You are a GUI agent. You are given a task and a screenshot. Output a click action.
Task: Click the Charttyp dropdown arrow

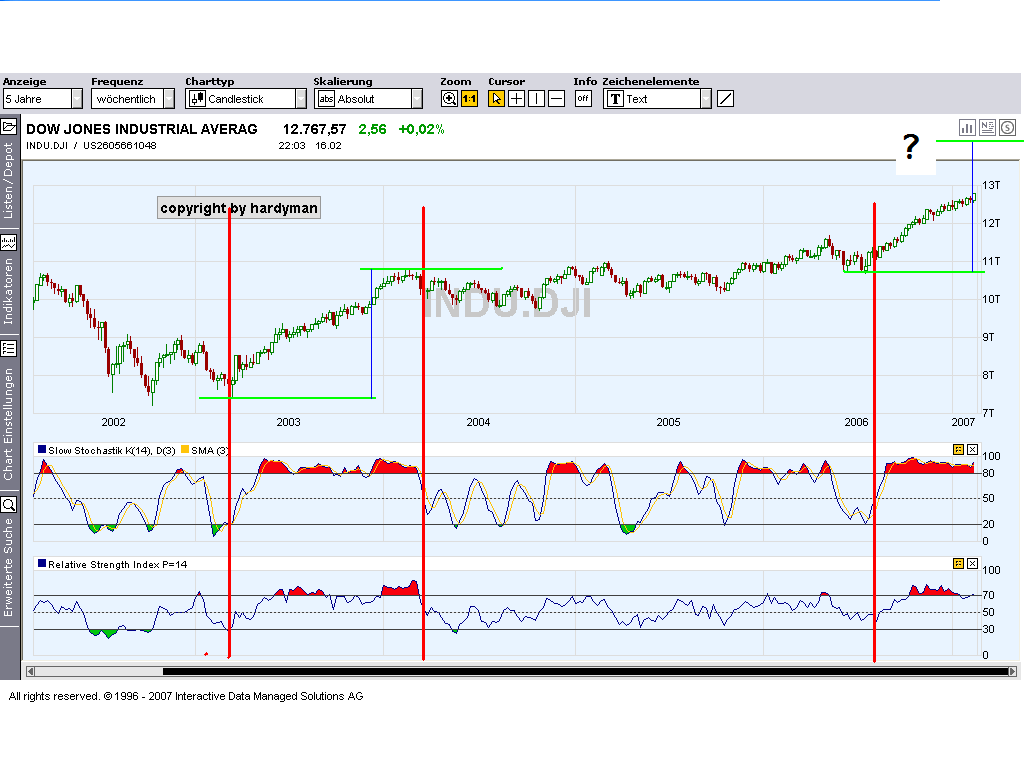point(300,99)
